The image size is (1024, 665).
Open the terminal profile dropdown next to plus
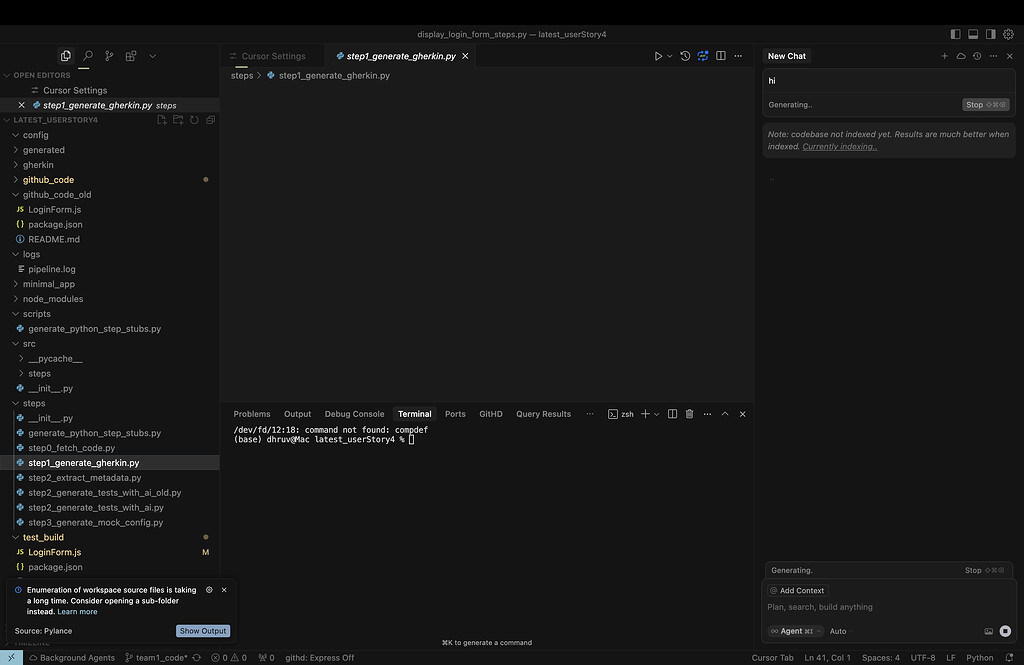coord(655,413)
